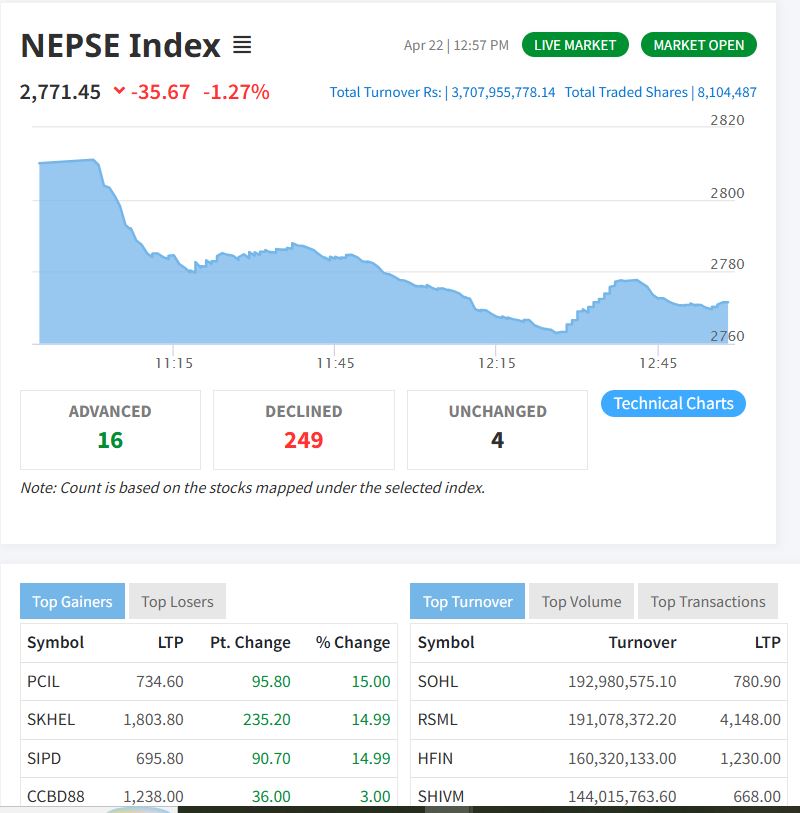Select the Top Gainers tab
Viewport: 800px width, 813px height.
(72, 601)
